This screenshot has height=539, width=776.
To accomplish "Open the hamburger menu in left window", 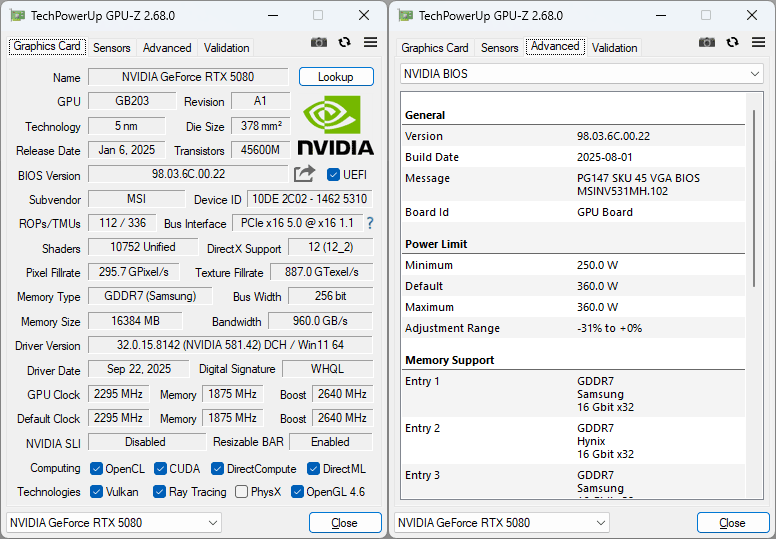I will click(x=370, y=42).
